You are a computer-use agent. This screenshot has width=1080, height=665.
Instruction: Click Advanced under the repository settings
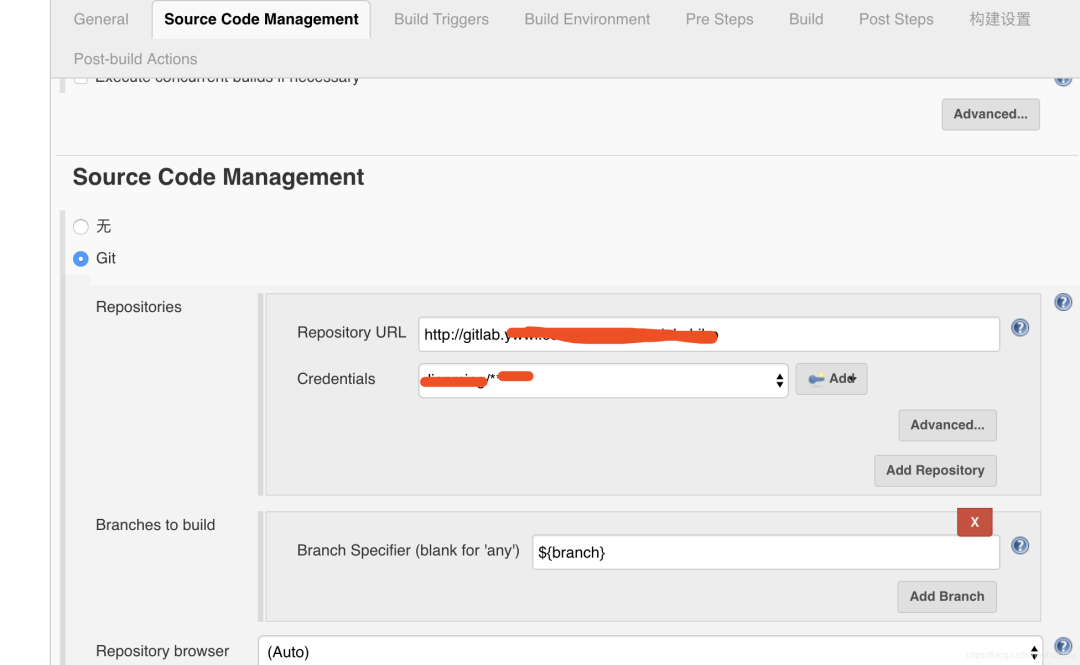coord(947,425)
